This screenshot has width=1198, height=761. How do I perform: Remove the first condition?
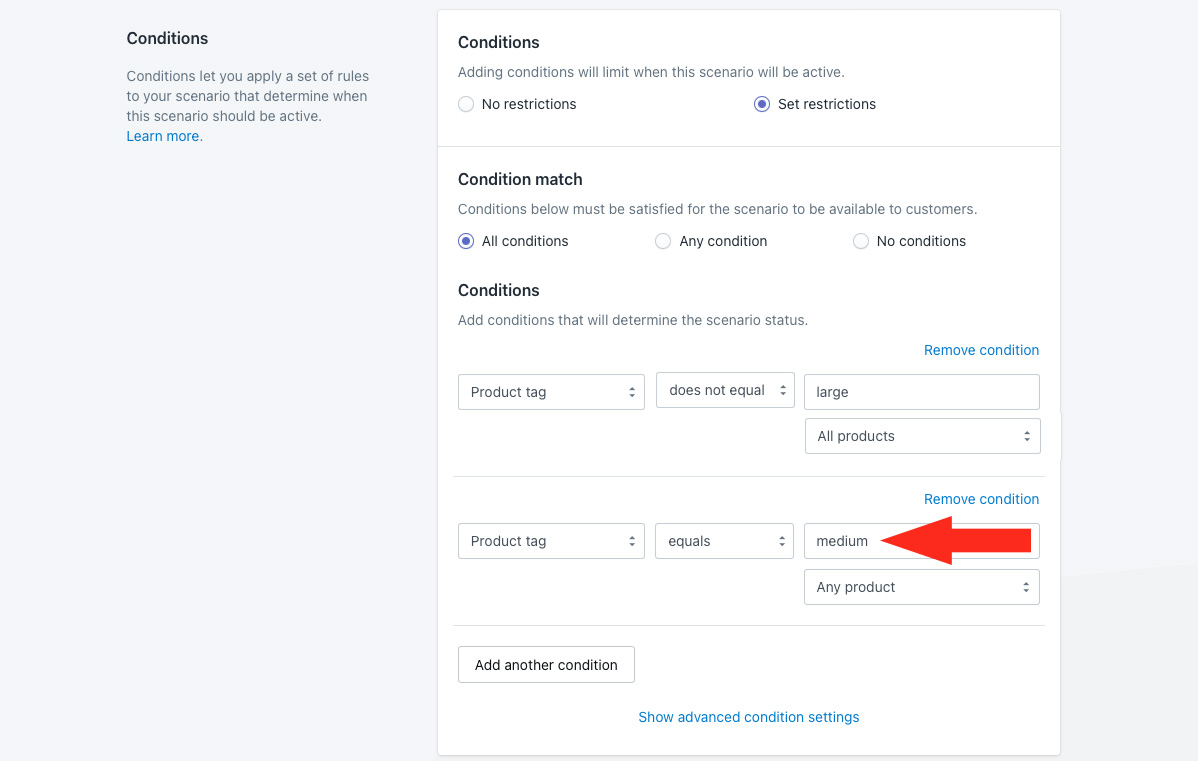click(981, 350)
